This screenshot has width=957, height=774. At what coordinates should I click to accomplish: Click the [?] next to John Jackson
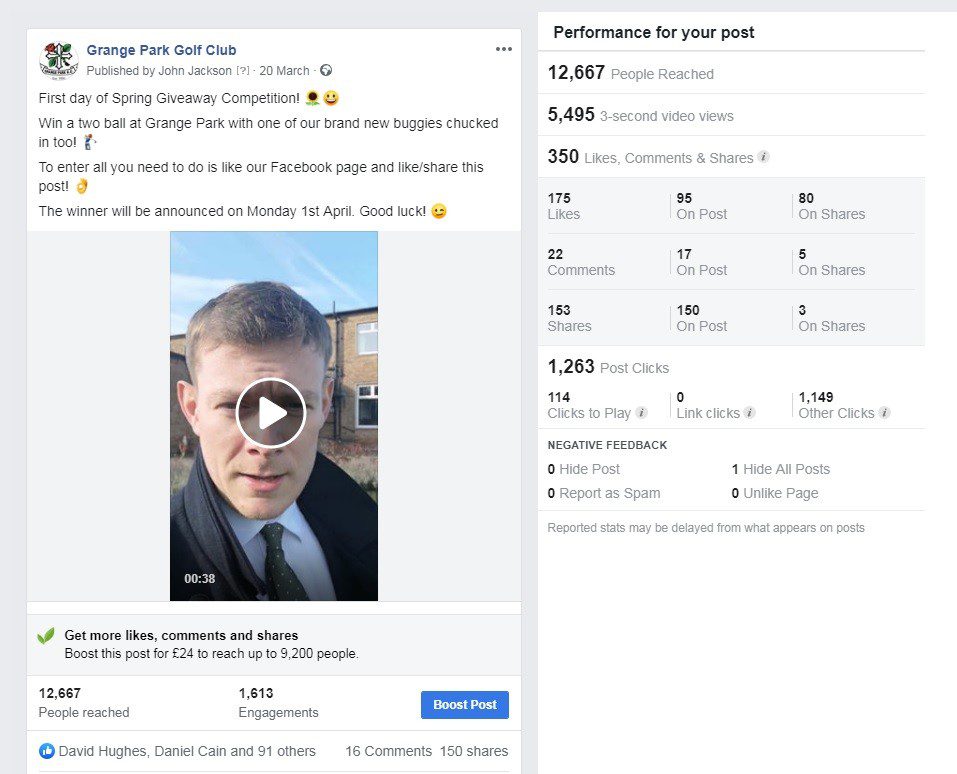pyautogui.click(x=243, y=71)
